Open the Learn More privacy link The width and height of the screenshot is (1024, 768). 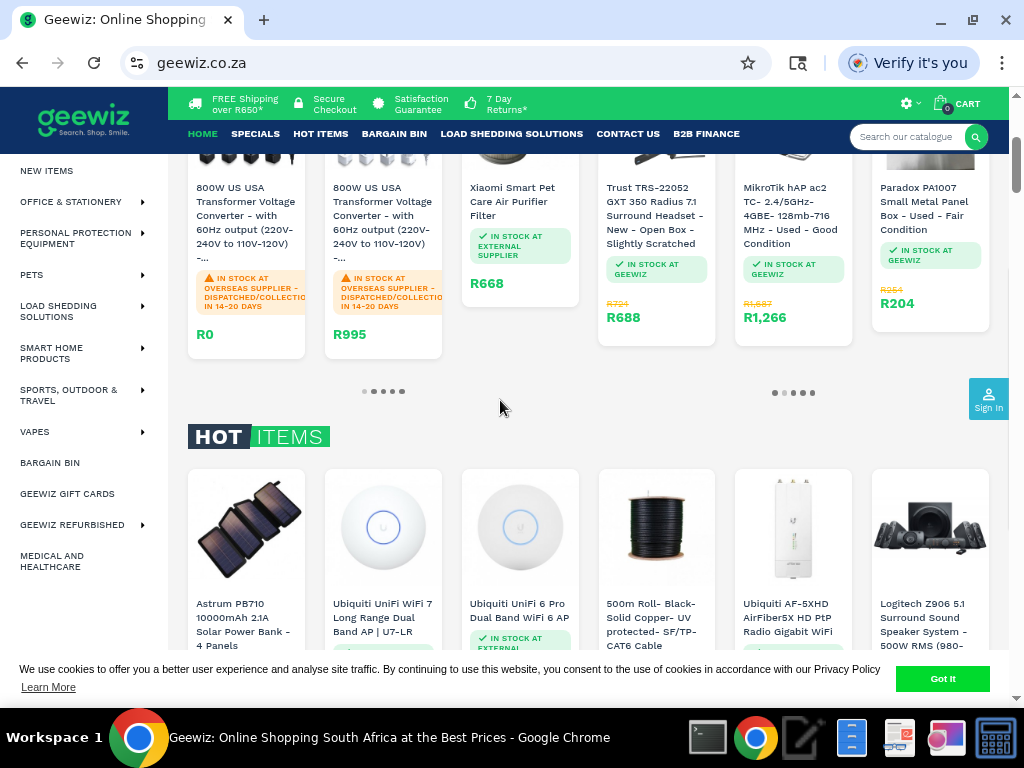point(48,687)
